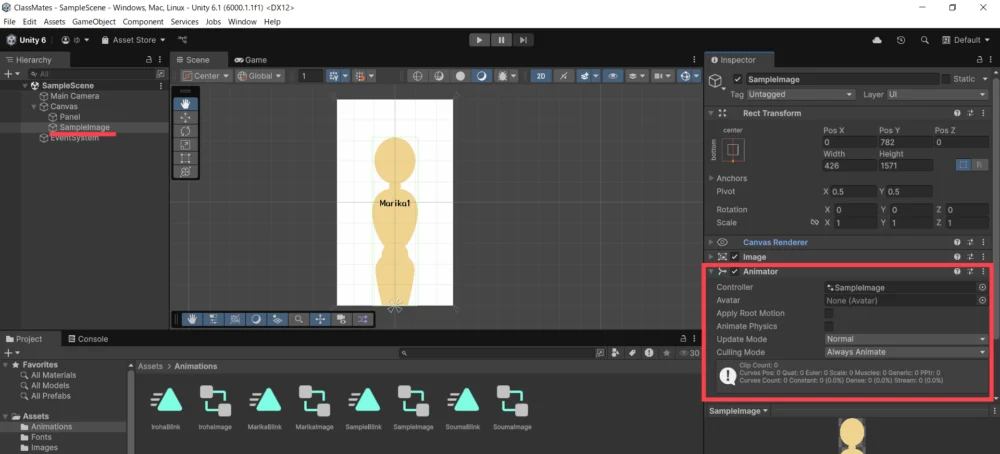
Task: Click the anchor presets box icon
Action: pos(733,150)
